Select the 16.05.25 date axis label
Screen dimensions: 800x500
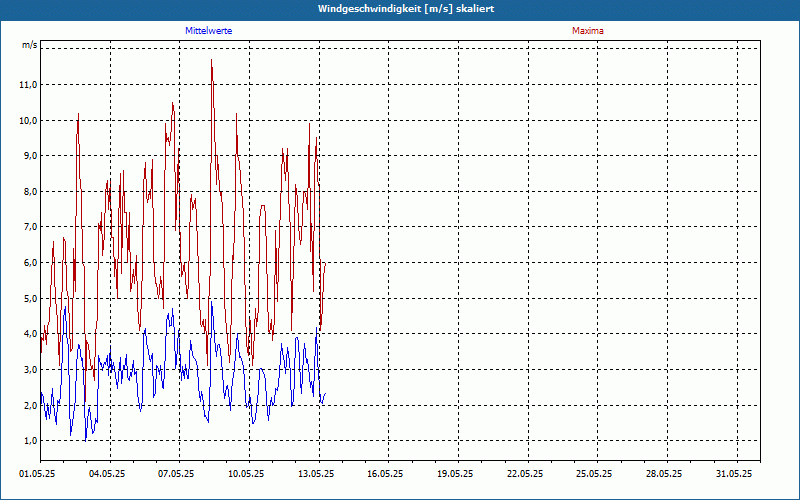[385, 474]
